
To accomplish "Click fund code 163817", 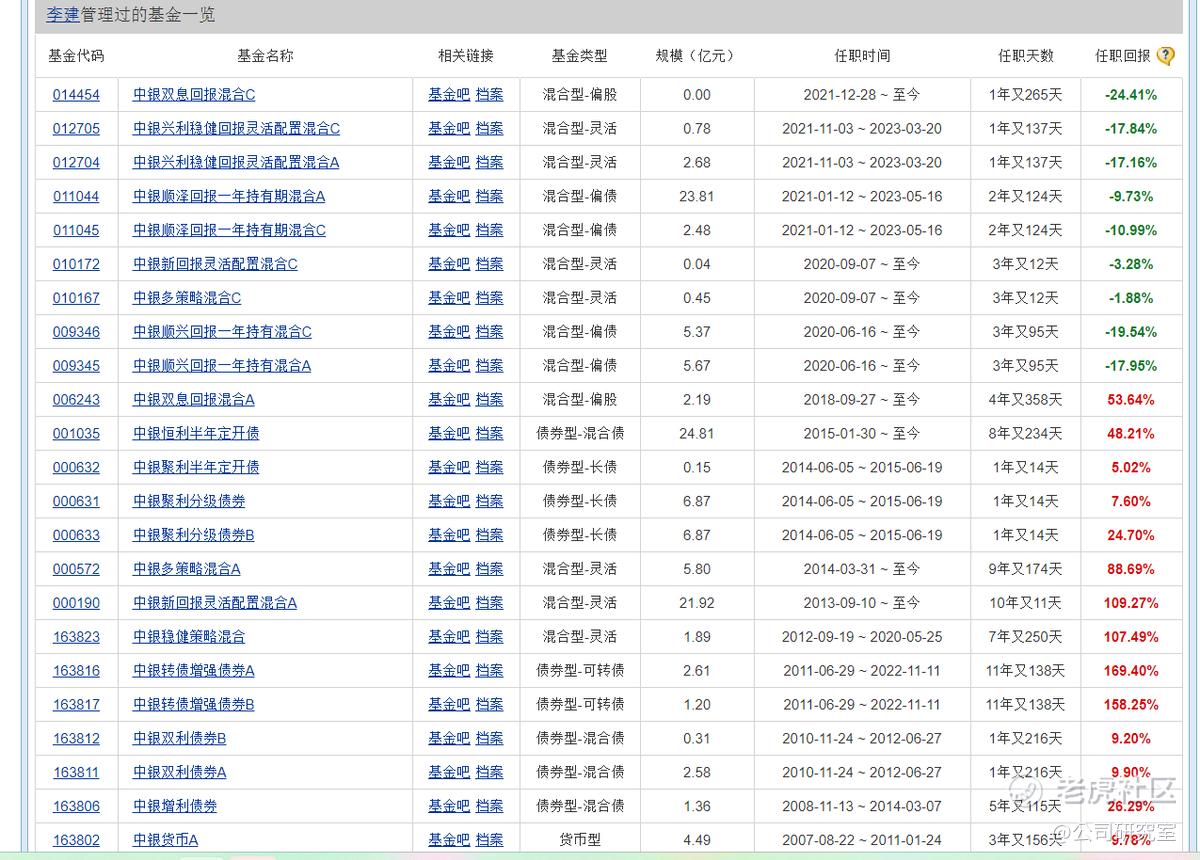I will pyautogui.click(x=76, y=705).
